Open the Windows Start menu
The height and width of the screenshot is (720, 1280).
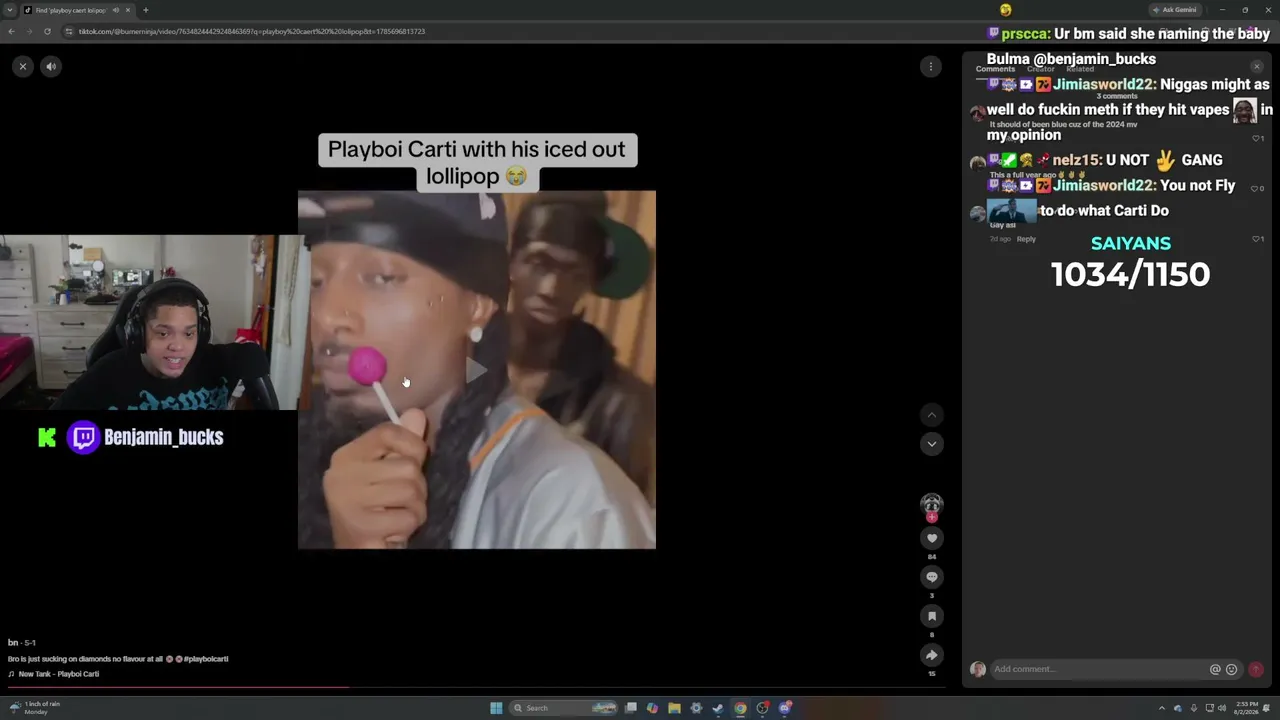496,708
